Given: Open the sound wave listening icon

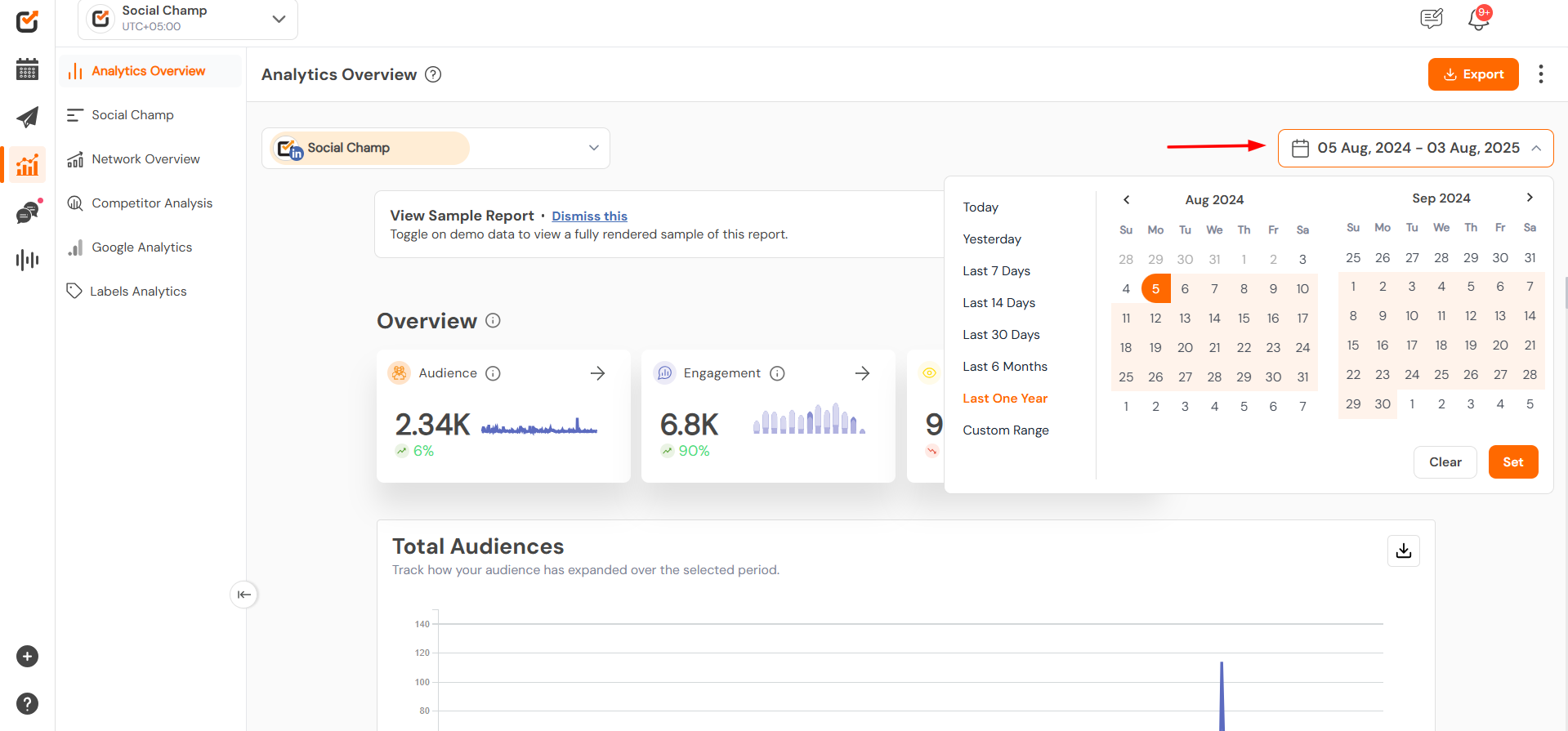Looking at the screenshot, I should (x=27, y=260).
